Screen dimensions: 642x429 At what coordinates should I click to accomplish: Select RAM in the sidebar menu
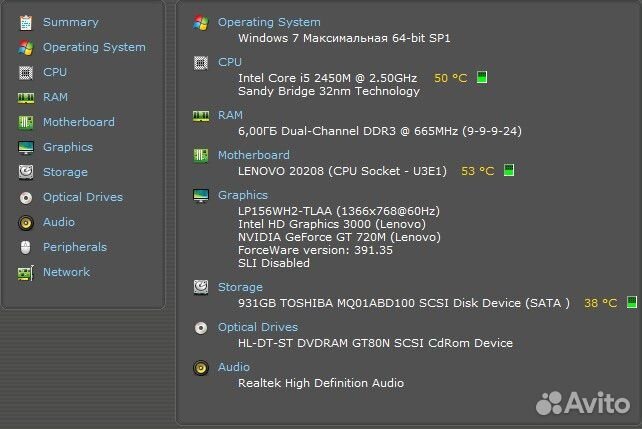tap(55, 97)
